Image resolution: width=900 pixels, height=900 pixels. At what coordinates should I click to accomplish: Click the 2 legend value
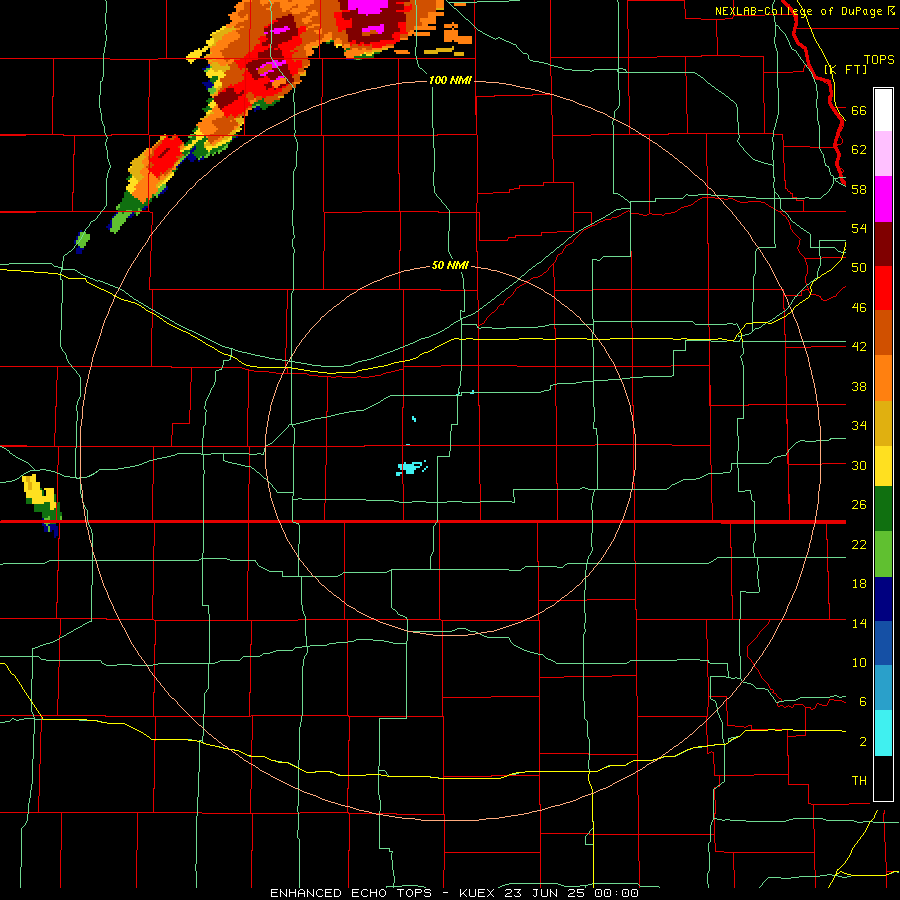862,742
